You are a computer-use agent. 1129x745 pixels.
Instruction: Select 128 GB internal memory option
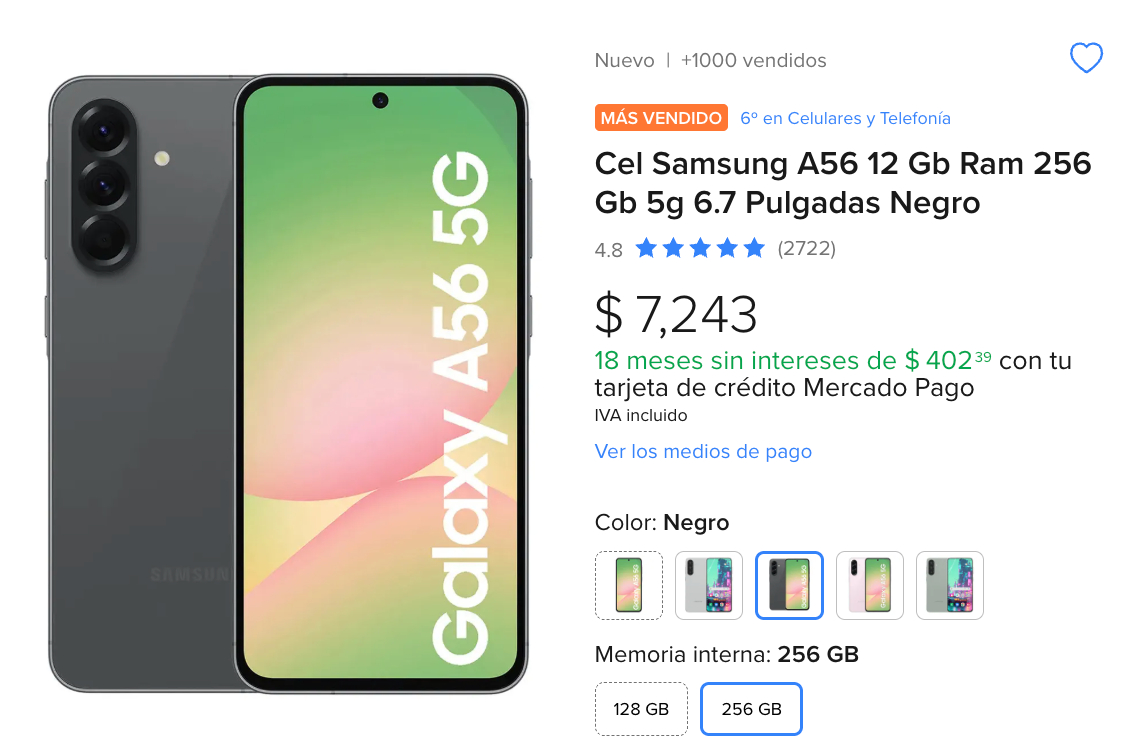click(x=642, y=709)
